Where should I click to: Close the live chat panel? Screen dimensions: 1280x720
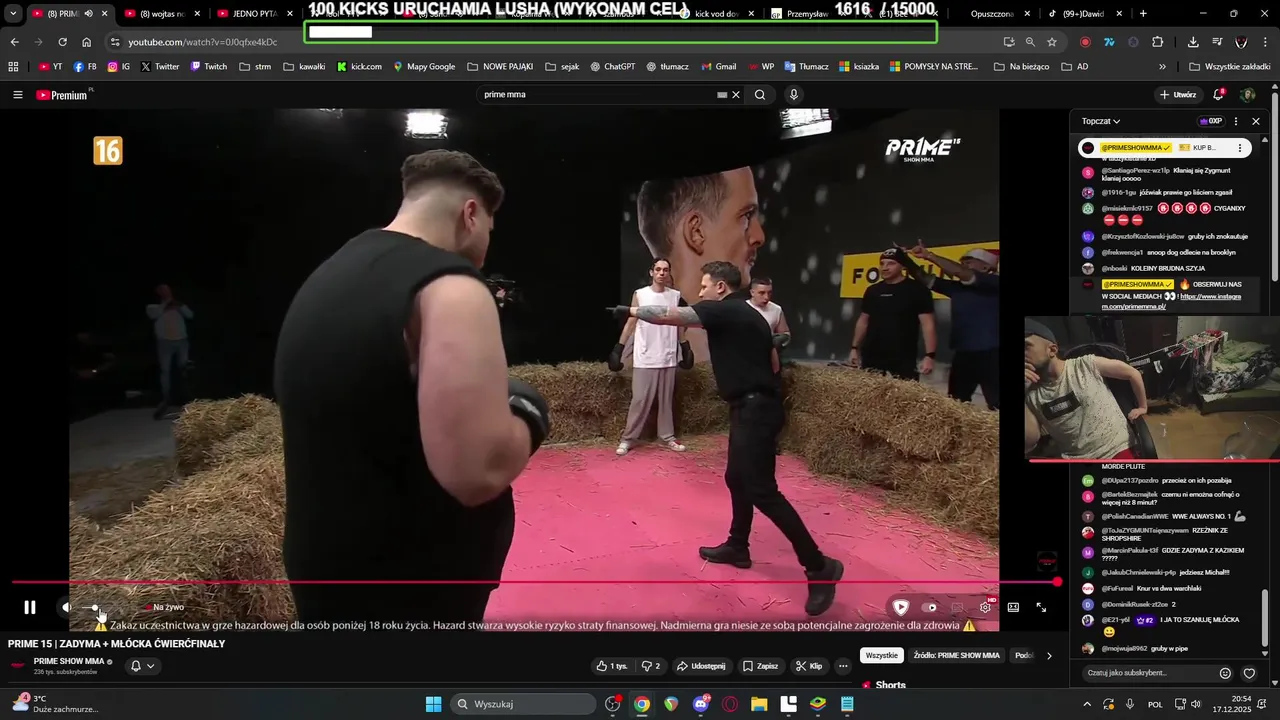pos(1256,121)
